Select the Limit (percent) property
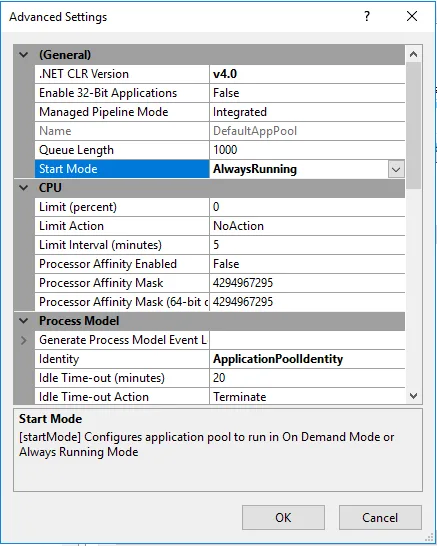The height and width of the screenshot is (546, 437). [x=122, y=207]
